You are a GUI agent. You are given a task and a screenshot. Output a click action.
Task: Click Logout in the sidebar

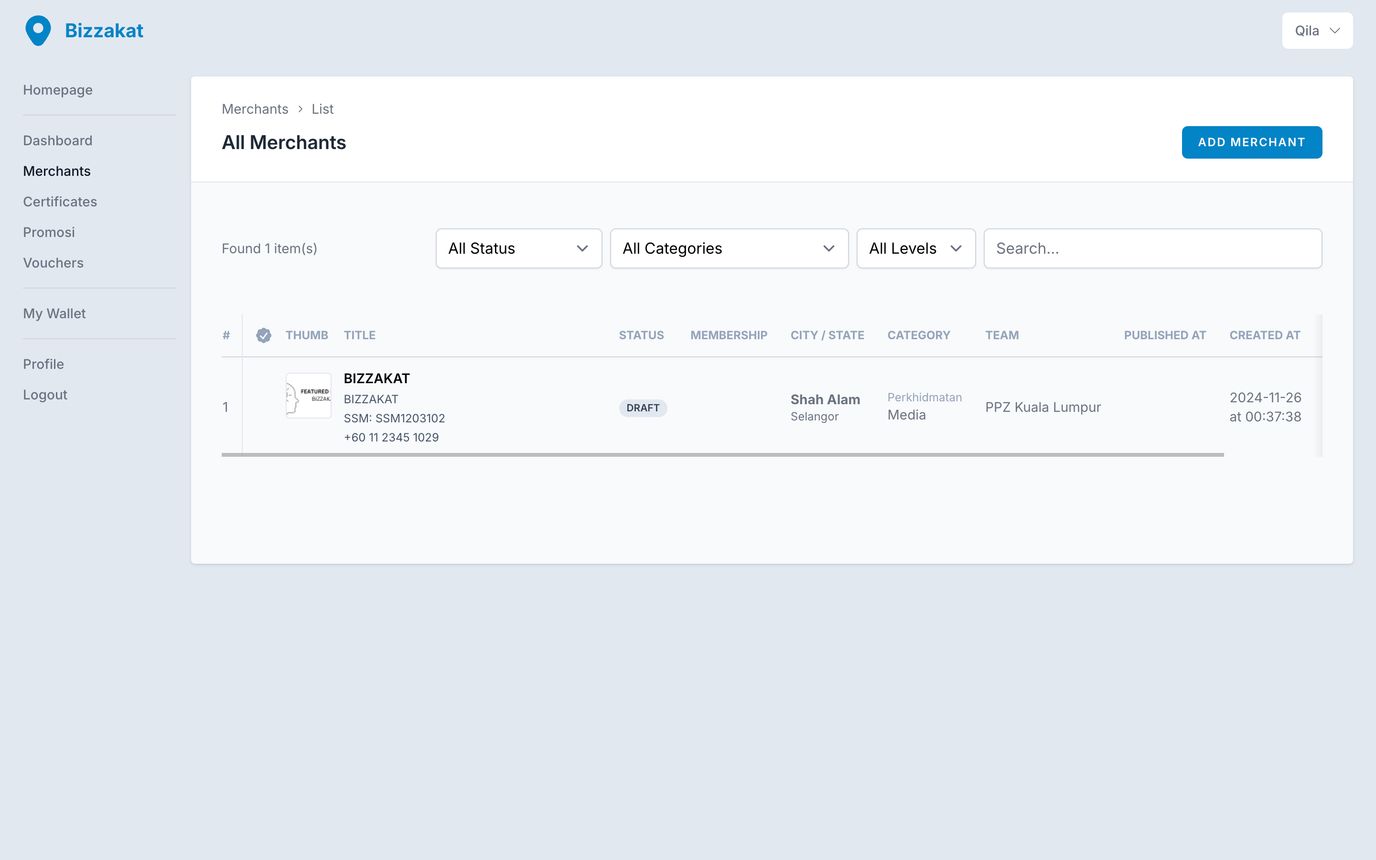click(45, 395)
